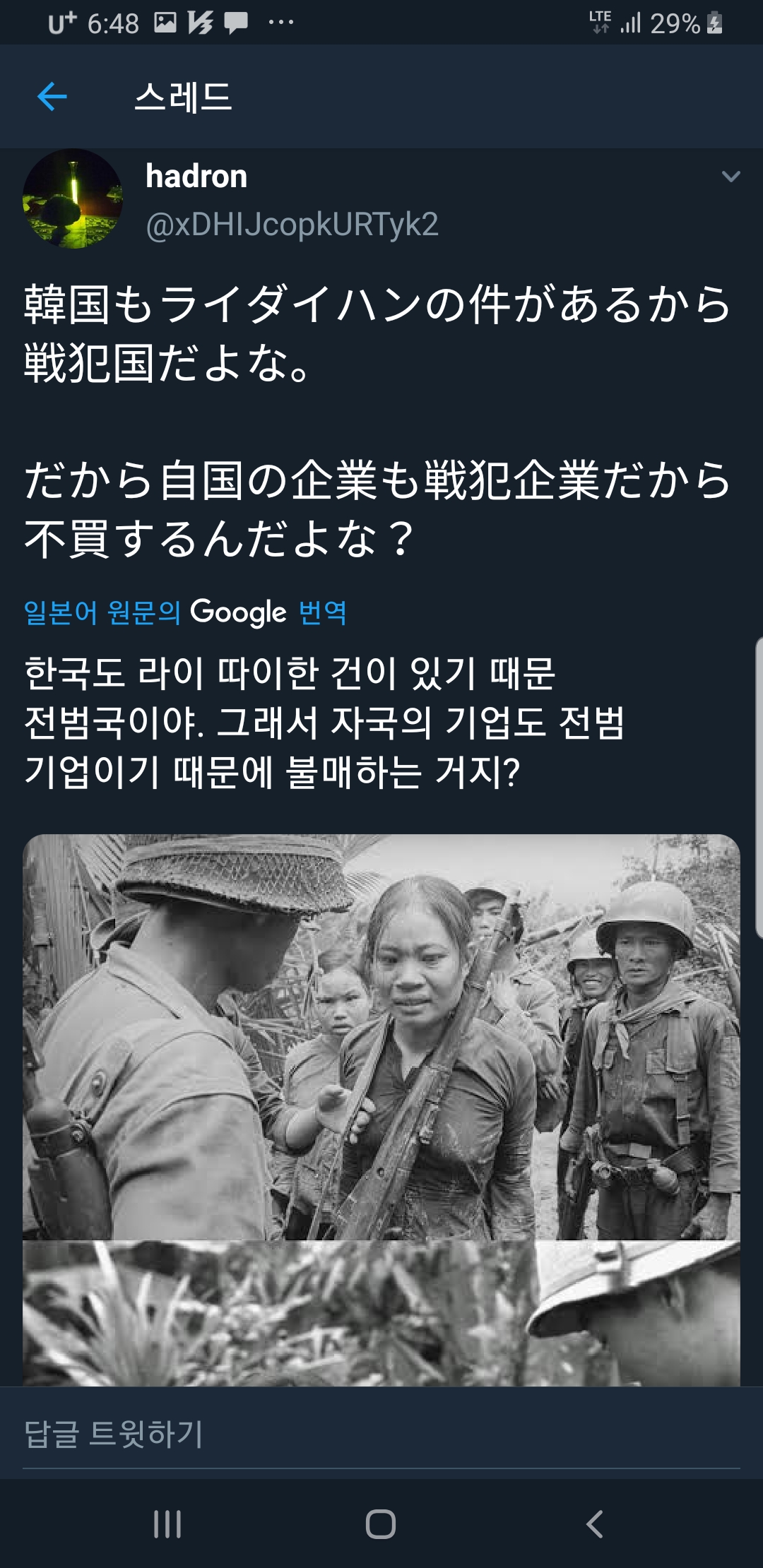Tap the blue back arrow

[x=52, y=96]
